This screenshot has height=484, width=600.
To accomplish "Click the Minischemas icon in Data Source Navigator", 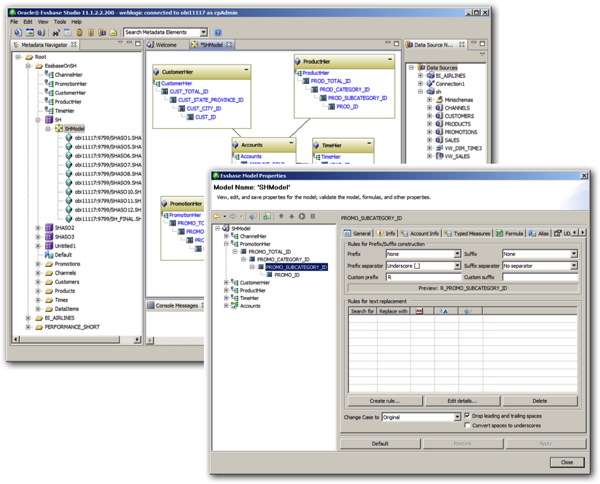I will tap(440, 99).
